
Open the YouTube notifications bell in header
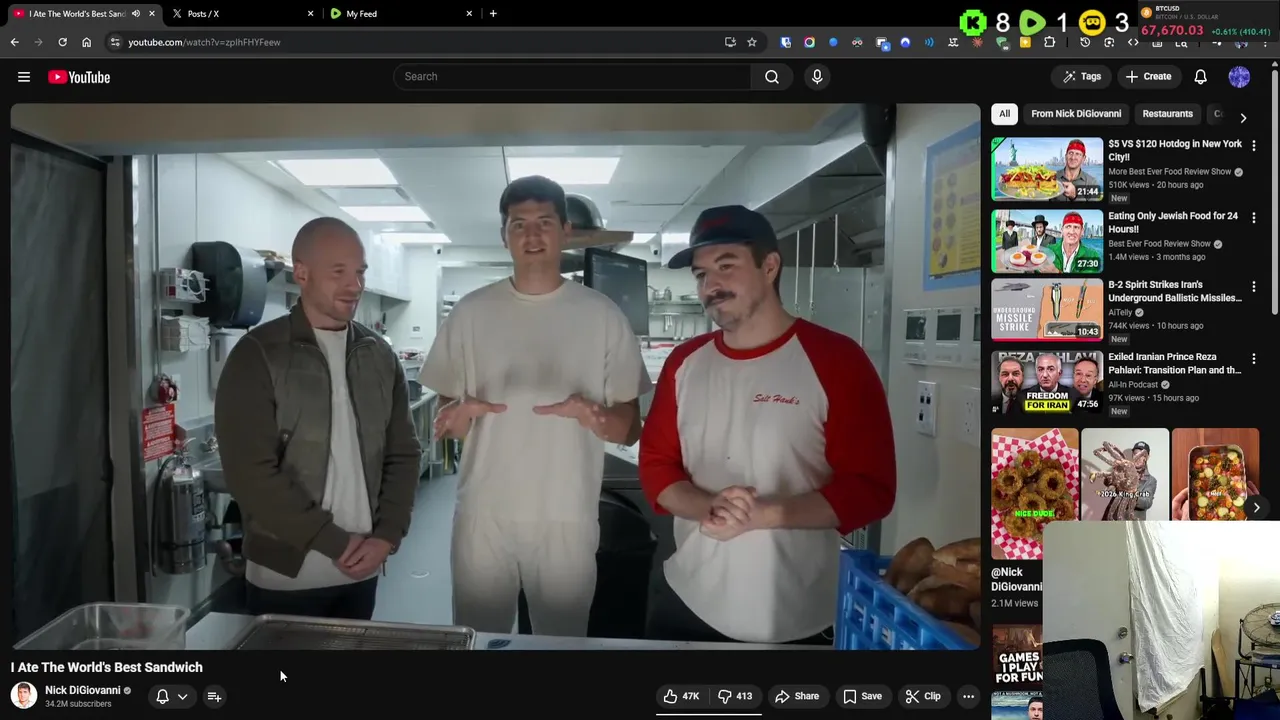click(x=1200, y=77)
